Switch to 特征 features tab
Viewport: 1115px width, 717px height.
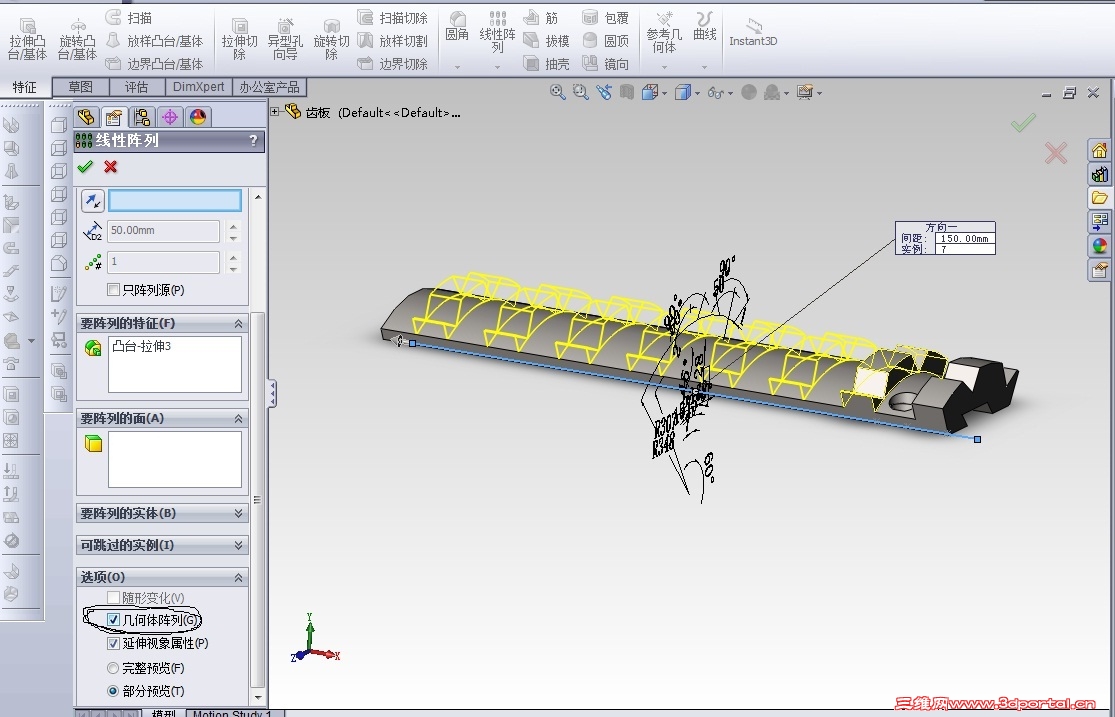tap(24, 87)
